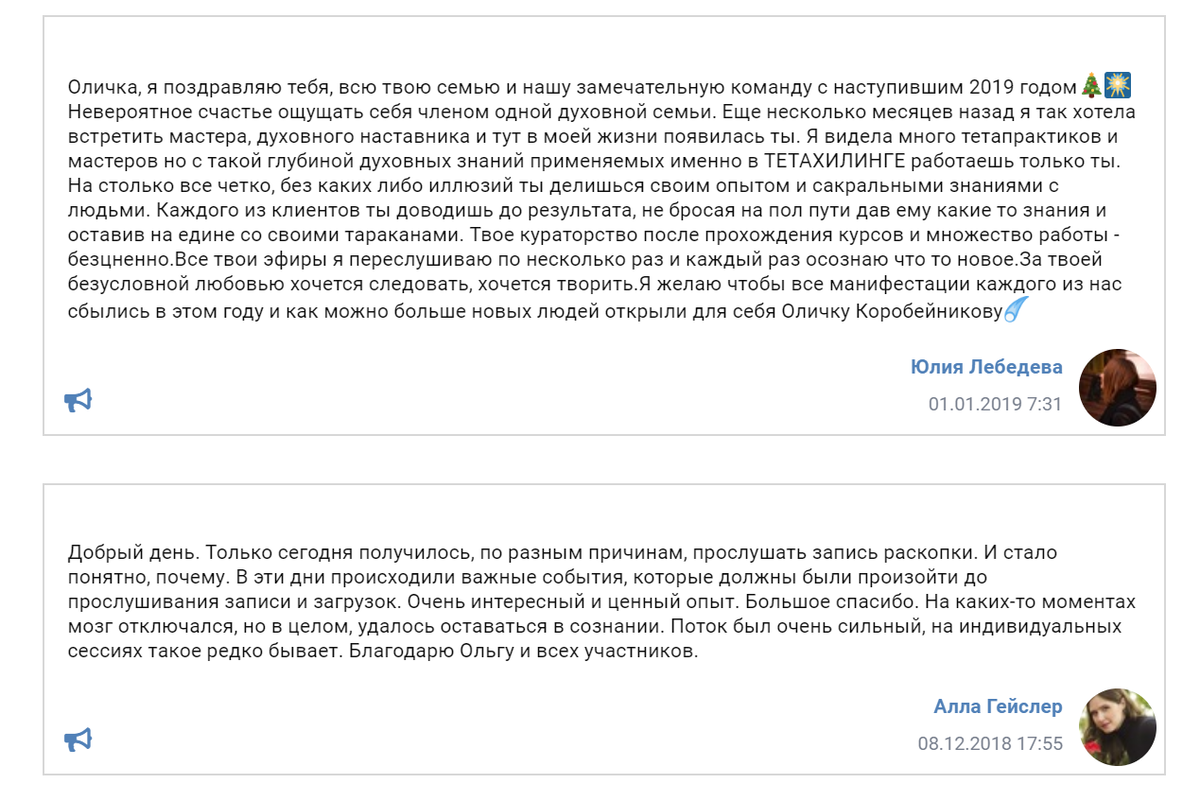This screenshot has width=1200, height=801.
Task: Click the megaphone icon in Алла Гейслер's review
Action: (78, 740)
